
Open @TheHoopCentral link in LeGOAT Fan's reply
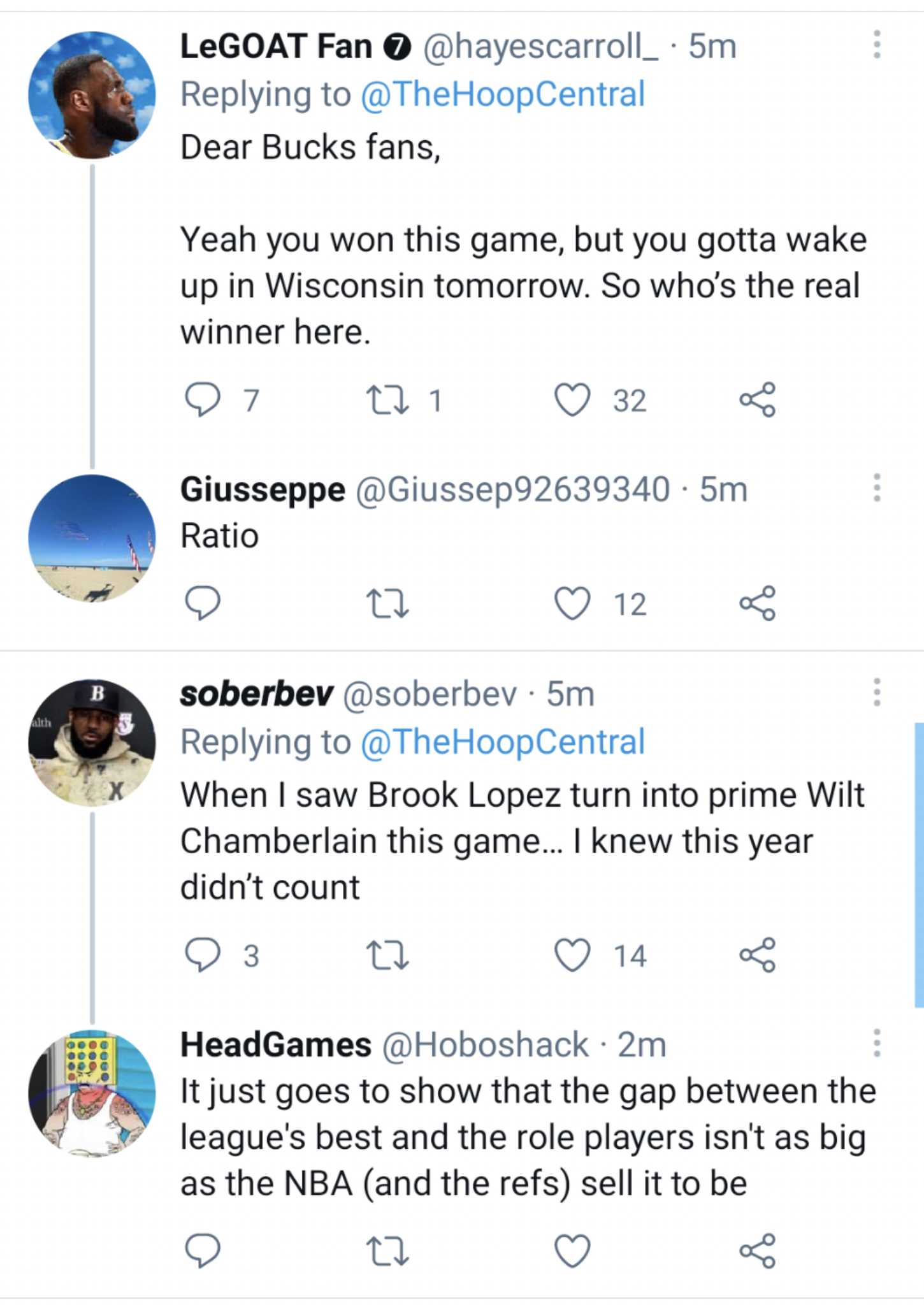503,94
